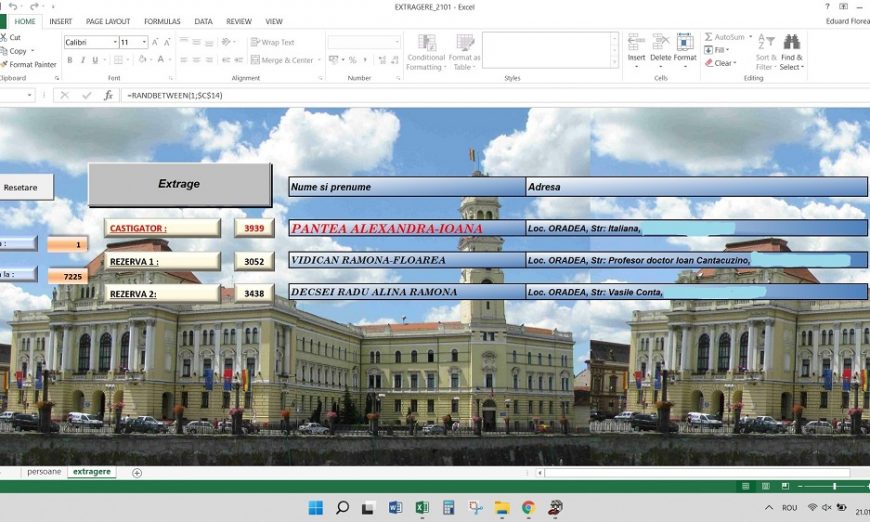Viewport: 870px width, 522px height.
Task: Switch to the persoane sheet tab
Action: 44,471
